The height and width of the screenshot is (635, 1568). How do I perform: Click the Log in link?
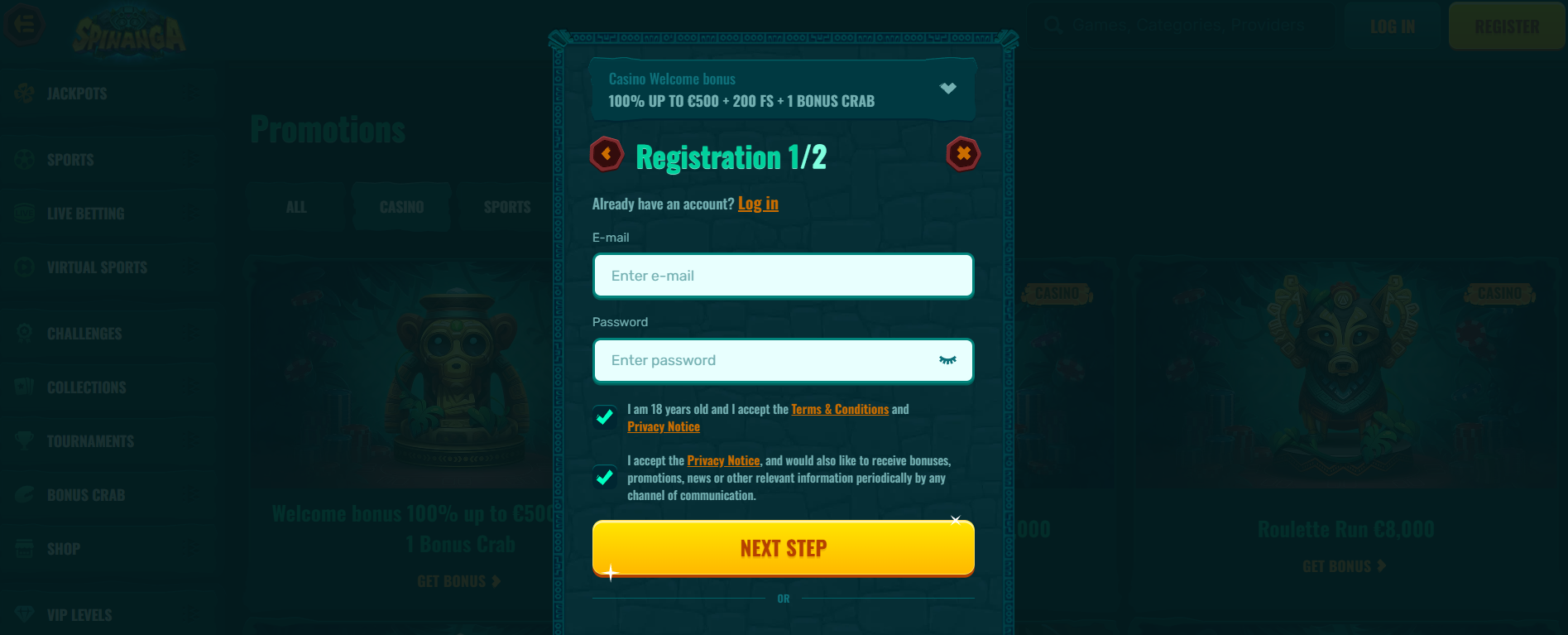click(758, 204)
